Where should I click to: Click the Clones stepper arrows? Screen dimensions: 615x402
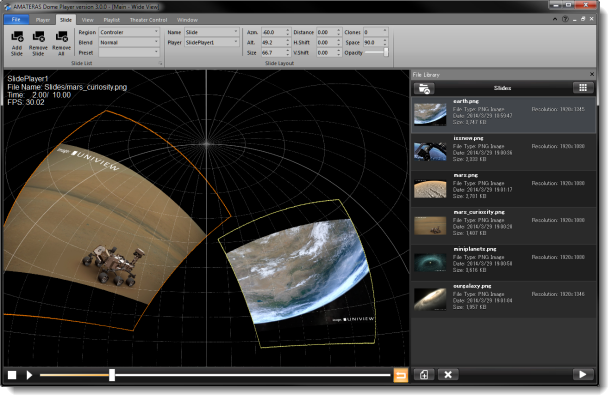[385, 32]
